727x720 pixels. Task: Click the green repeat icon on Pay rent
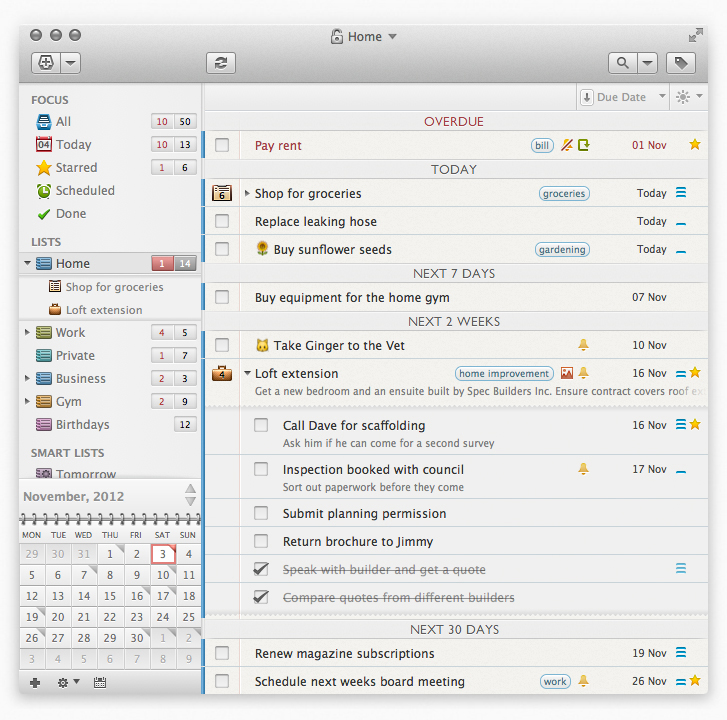click(x=584, y=145)
